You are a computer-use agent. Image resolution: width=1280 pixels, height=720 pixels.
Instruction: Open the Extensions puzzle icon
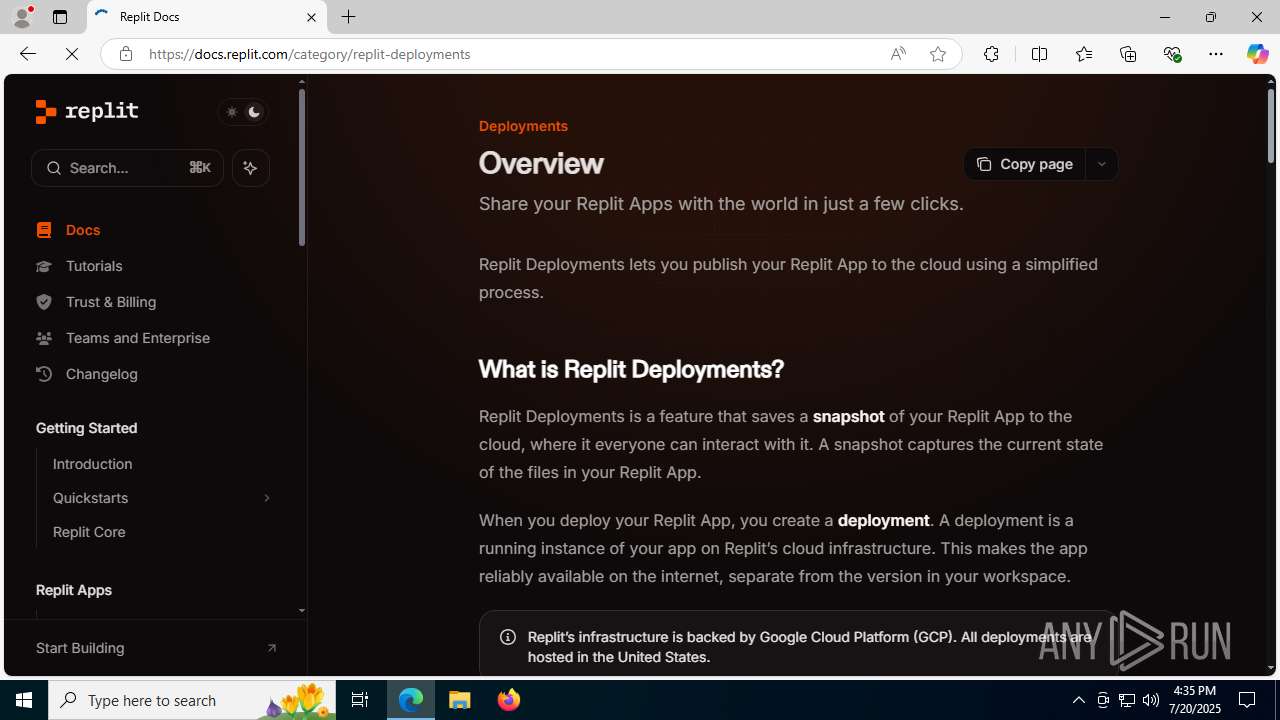point(991,54)
